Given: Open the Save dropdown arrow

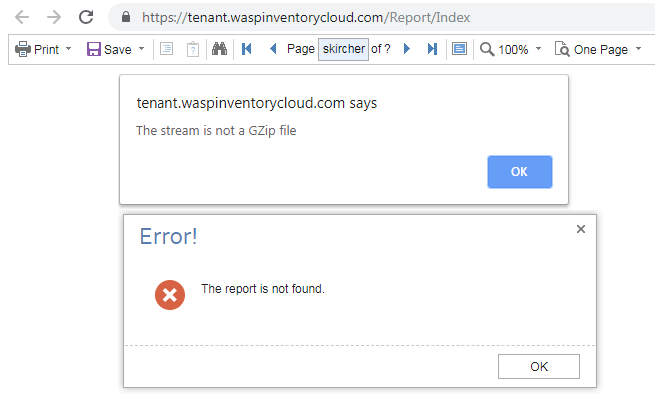Looking at the screenshot, I should point(142,49).
